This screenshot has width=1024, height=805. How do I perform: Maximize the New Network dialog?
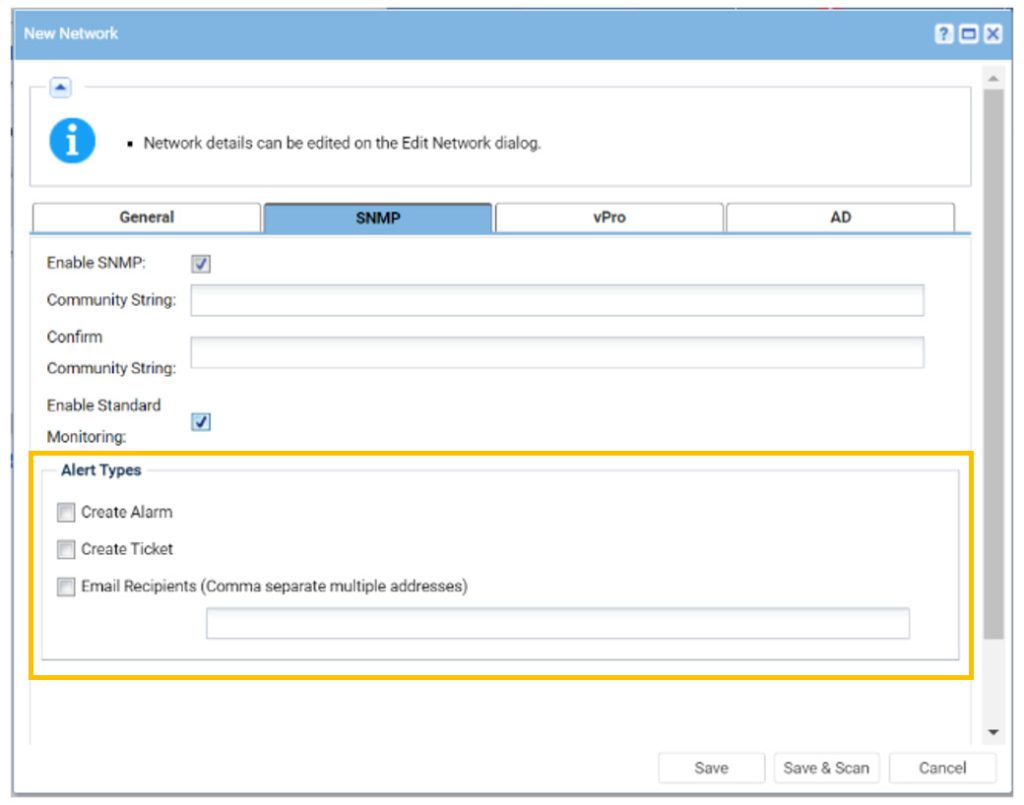pyautogui.click(x=968, y=33)
